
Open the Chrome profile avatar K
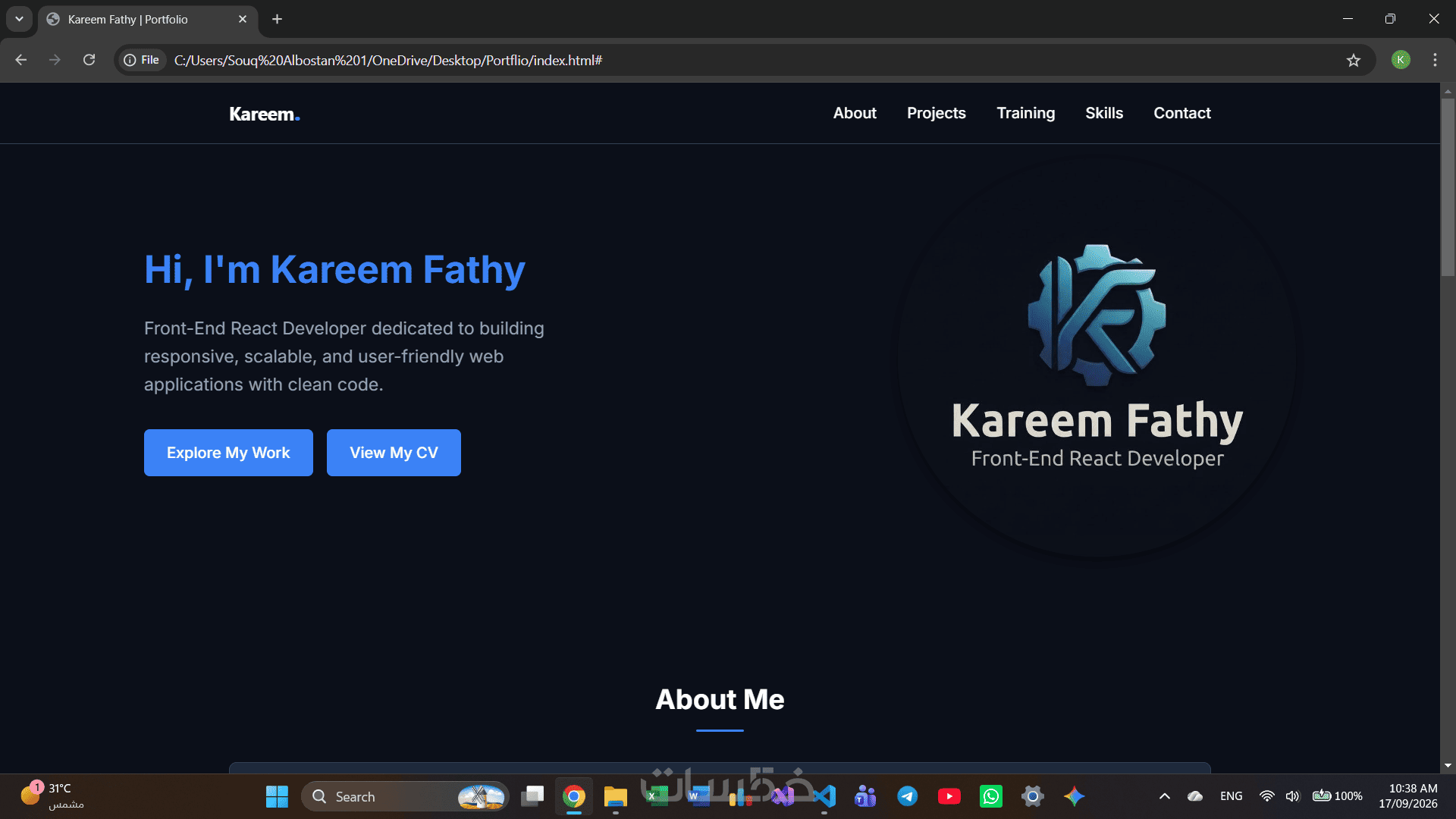pos(1401,60)
